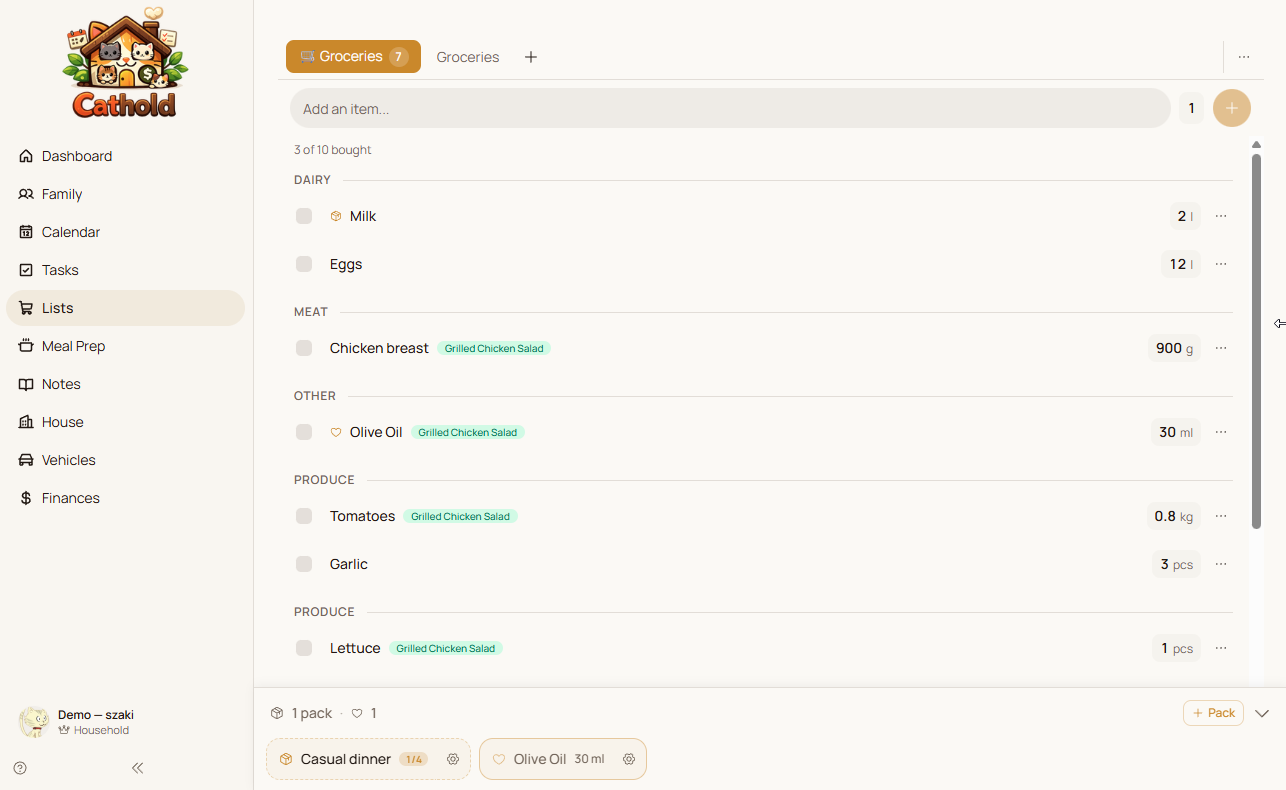The image size is (1286, 790).
Task: Tick the Garlic checkbox
Action: 304,564
